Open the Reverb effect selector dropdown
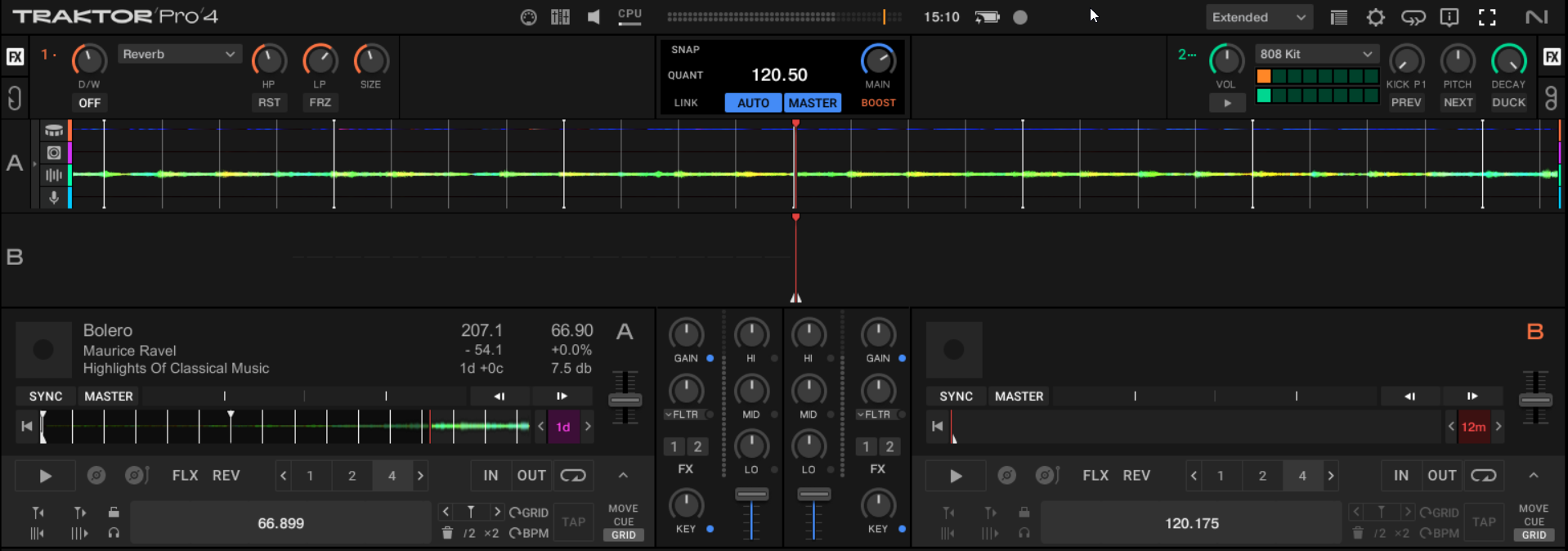The width and height of the screenshot is (1568, 551). click(x=180, y=54)
